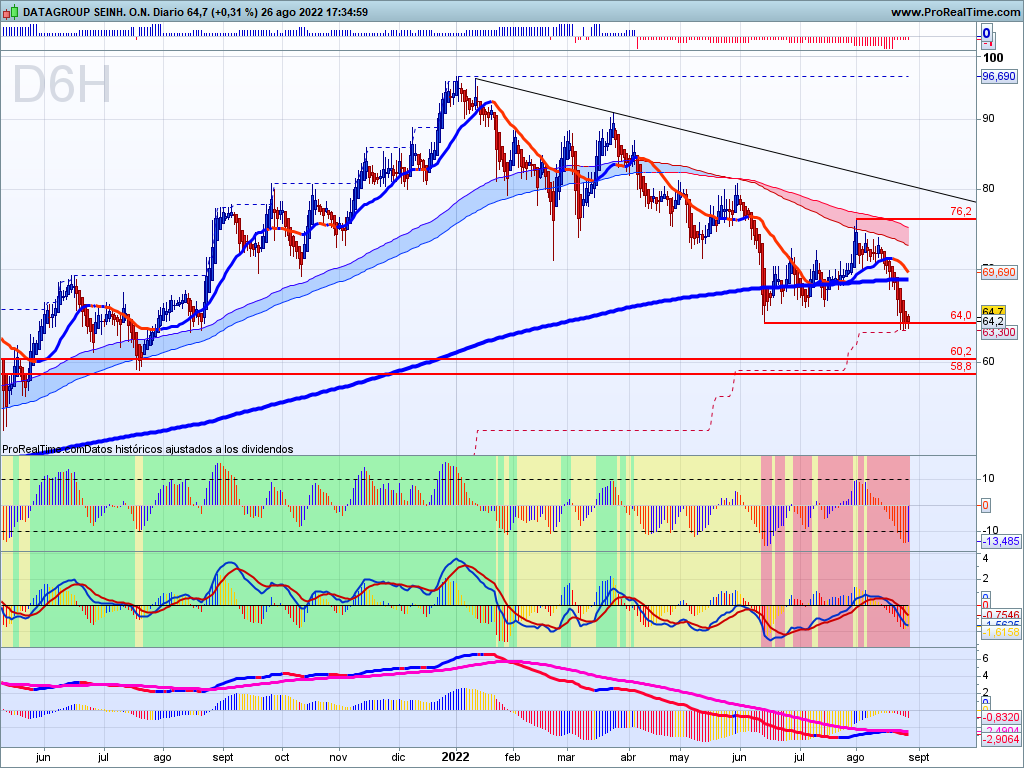Viewport: 1024px width, 768px height.
Task: Click the -13,485 indicator value label
Action: pos(1000,541)
